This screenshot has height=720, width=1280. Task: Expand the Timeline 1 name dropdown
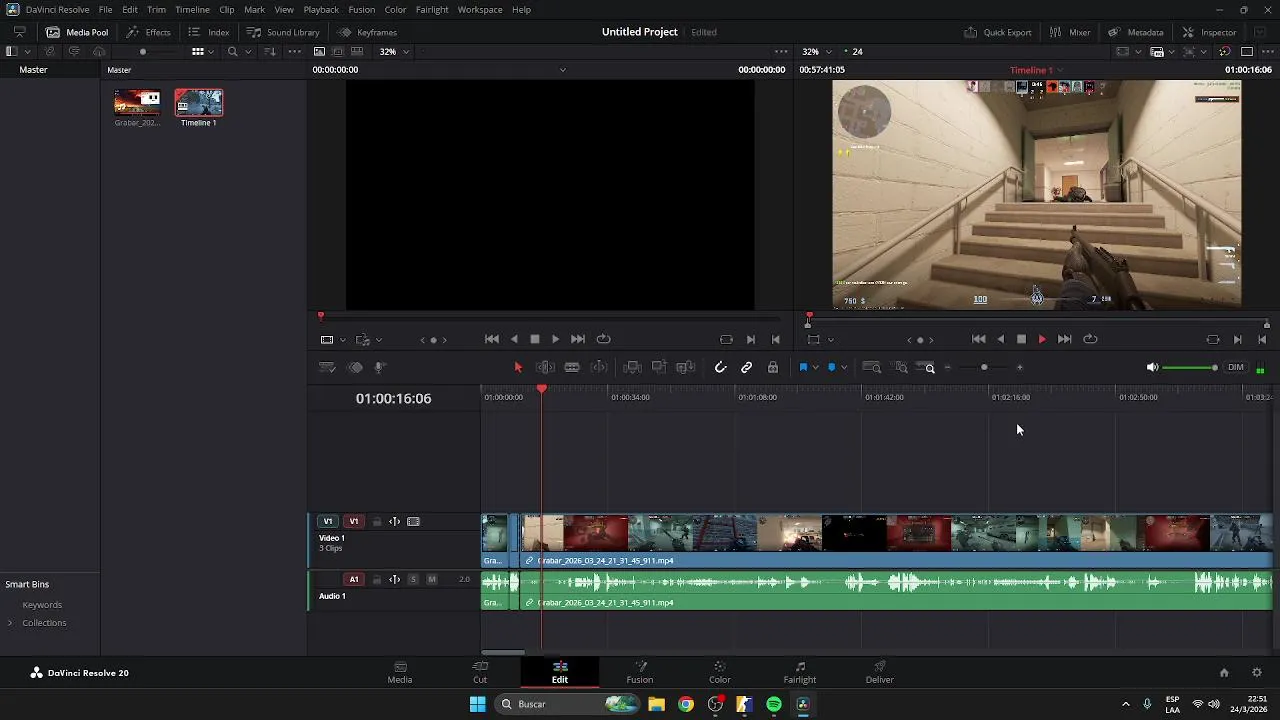pyautogui.click(x=1060, y=70)
